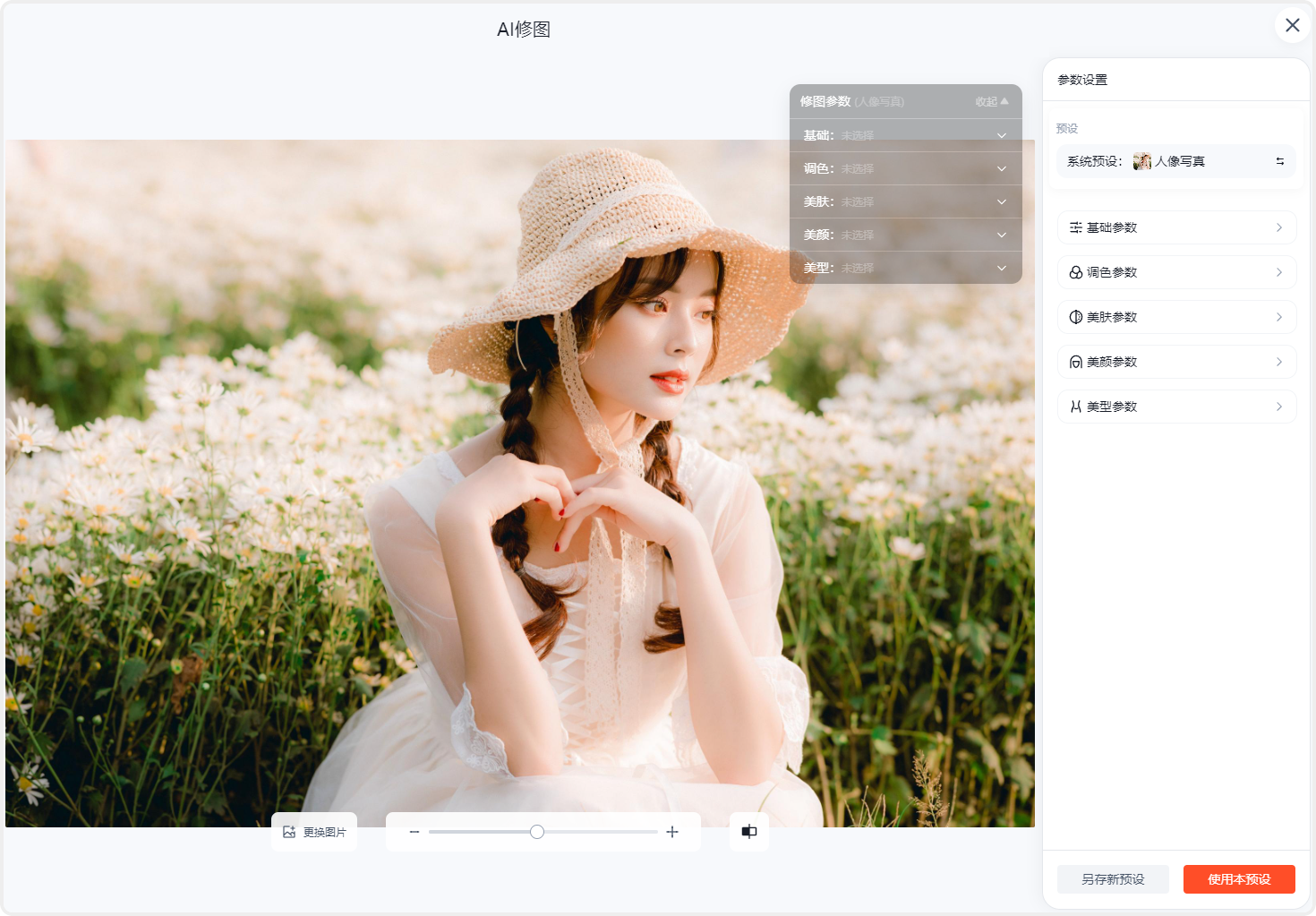Open the 美颜参数 settings section
1316x916 pixels.
click(x=1176, y=362)
